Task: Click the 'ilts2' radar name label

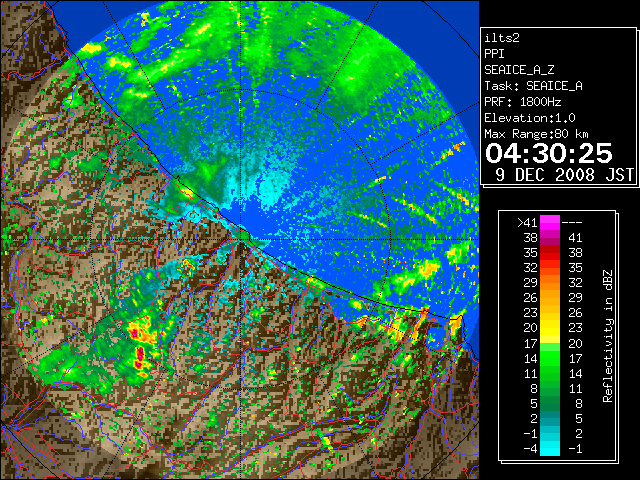Action: (x=502, y=38)
